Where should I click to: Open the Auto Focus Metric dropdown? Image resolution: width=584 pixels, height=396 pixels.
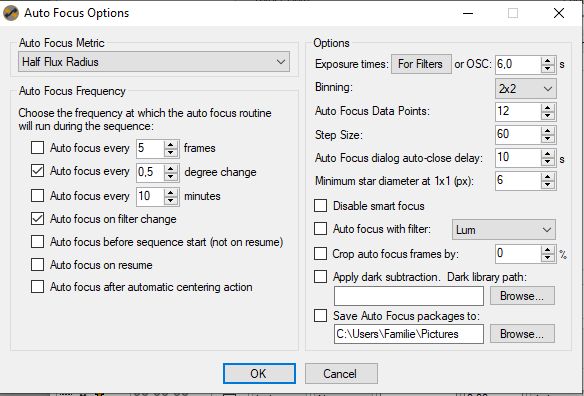point(154,62)
